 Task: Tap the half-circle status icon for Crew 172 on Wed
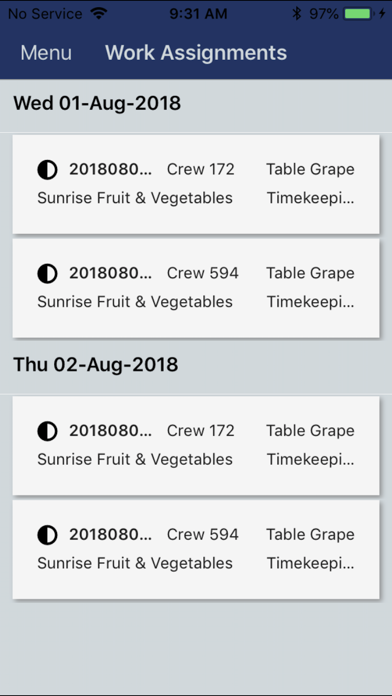coord(47,170)
